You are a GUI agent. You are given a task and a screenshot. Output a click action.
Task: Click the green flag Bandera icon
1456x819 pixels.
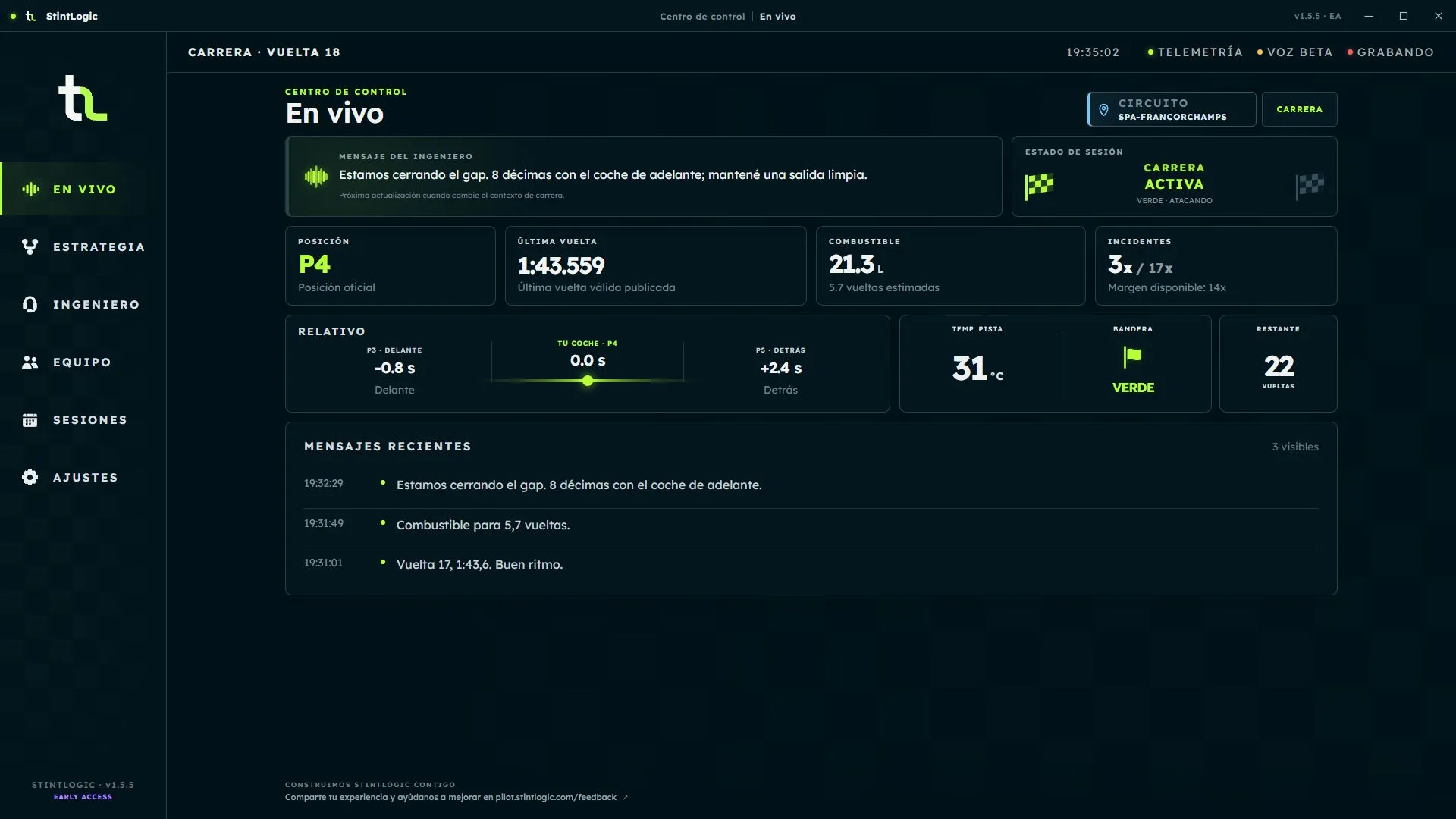[x=1132, y=356]
